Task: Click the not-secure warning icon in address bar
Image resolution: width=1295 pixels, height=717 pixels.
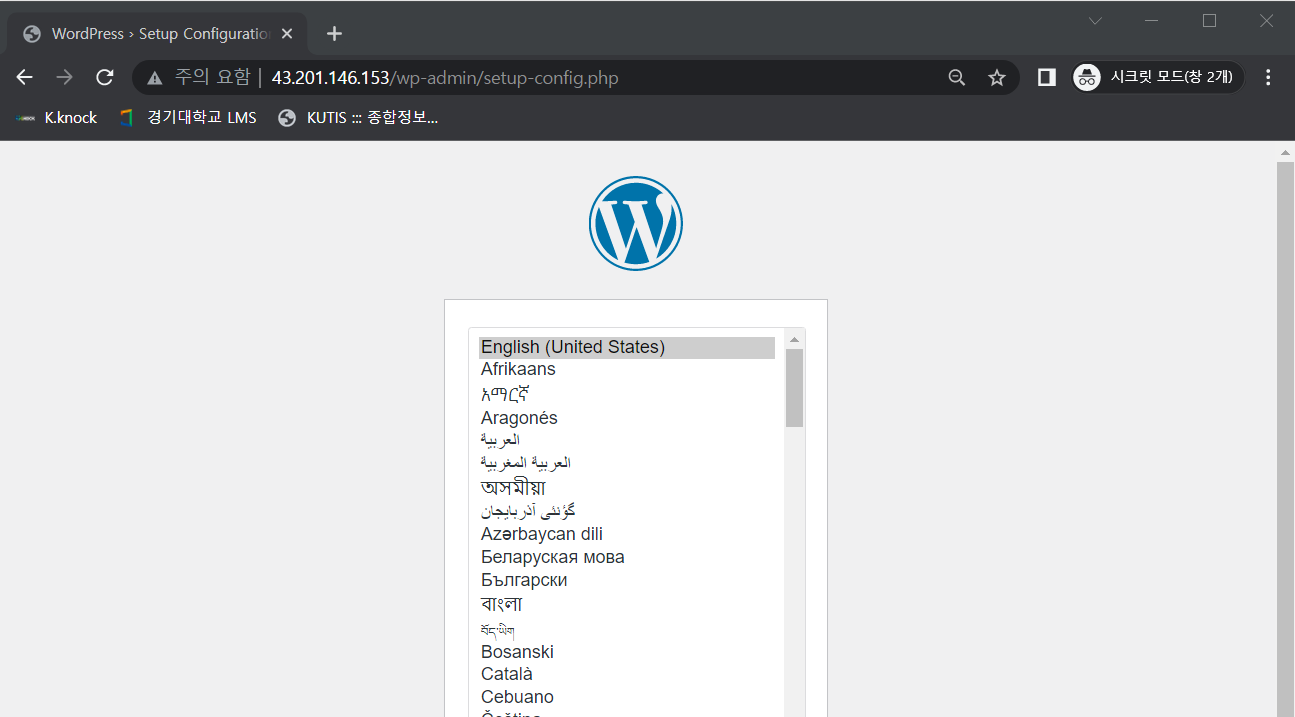Action: (x=154, y=77)
